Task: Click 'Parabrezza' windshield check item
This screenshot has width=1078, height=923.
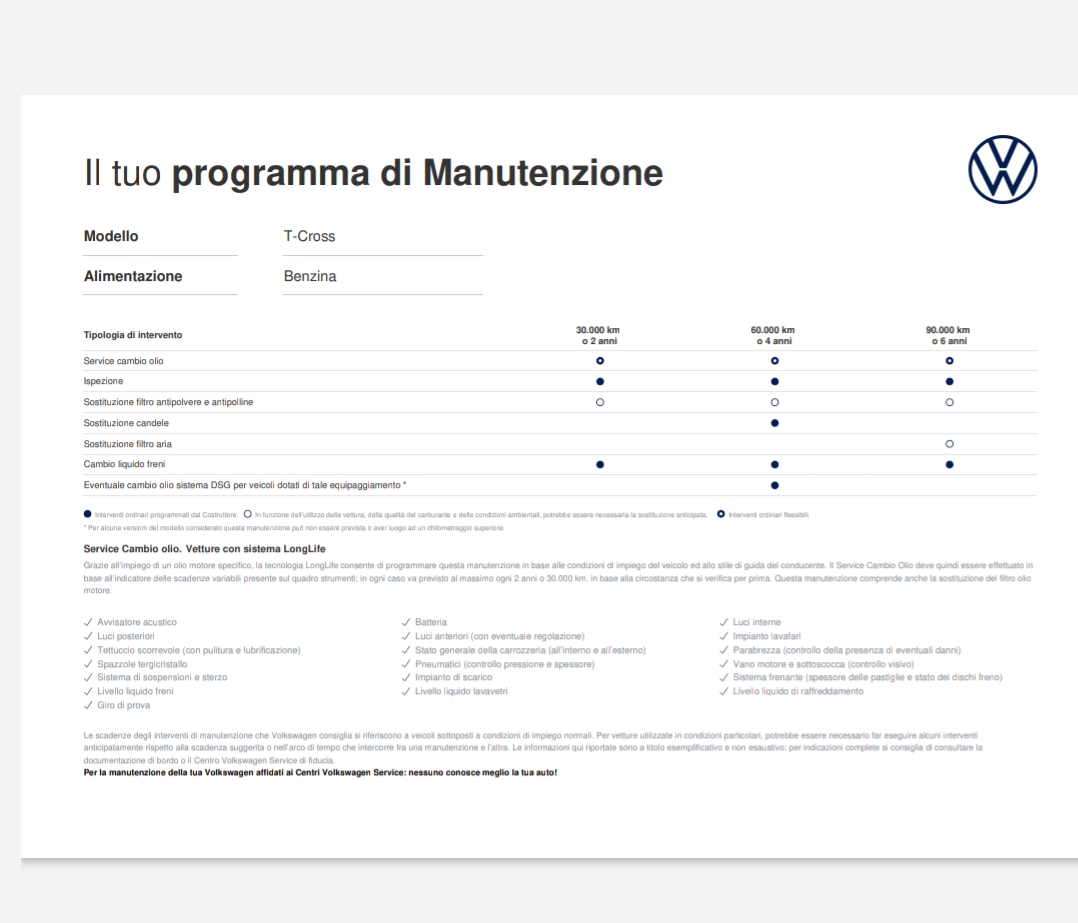Action: tap(846, 650)
